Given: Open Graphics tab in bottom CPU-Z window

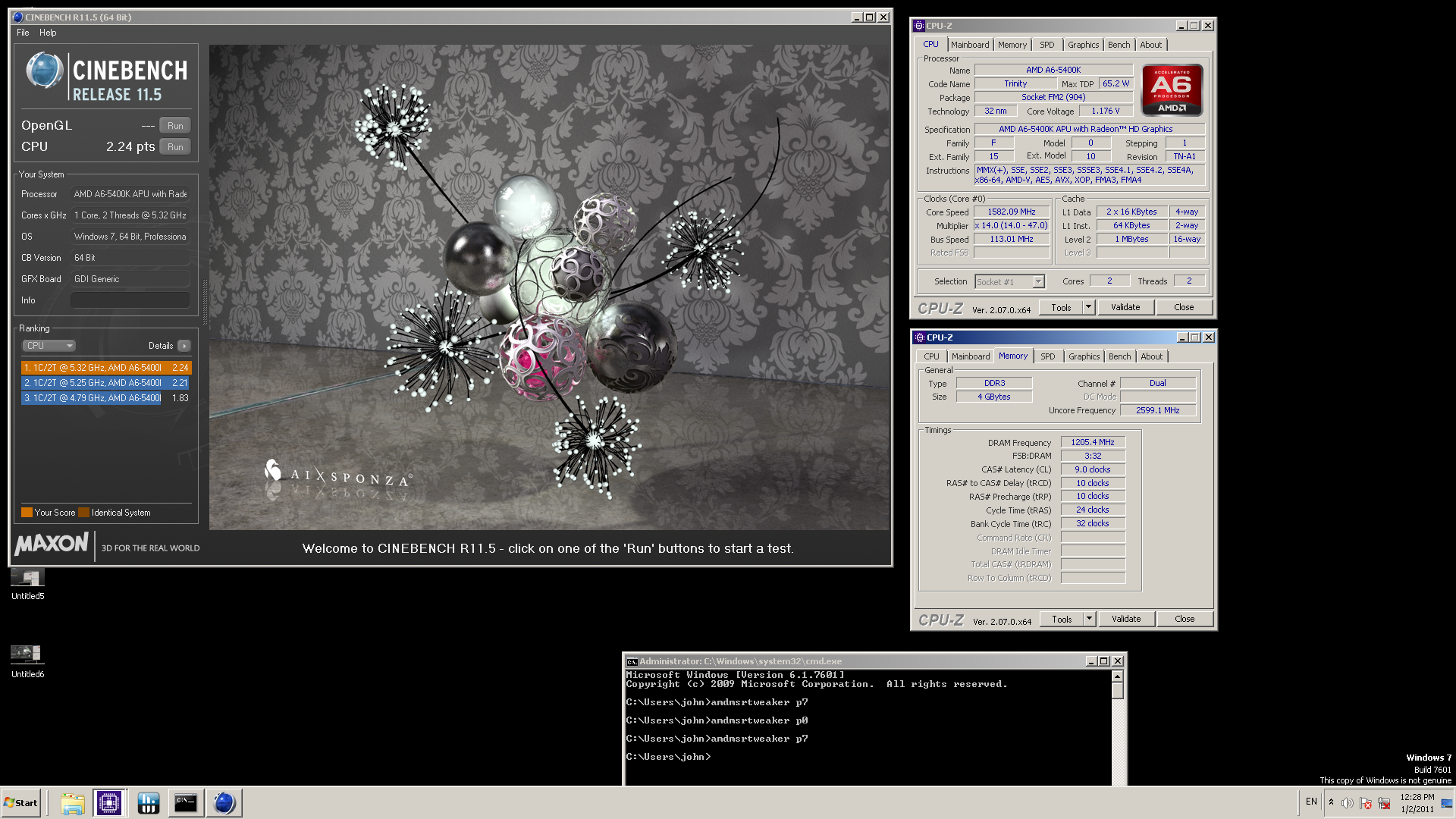Looking at the screenshot, I should pyautogui.click(x=1084, y=356).
